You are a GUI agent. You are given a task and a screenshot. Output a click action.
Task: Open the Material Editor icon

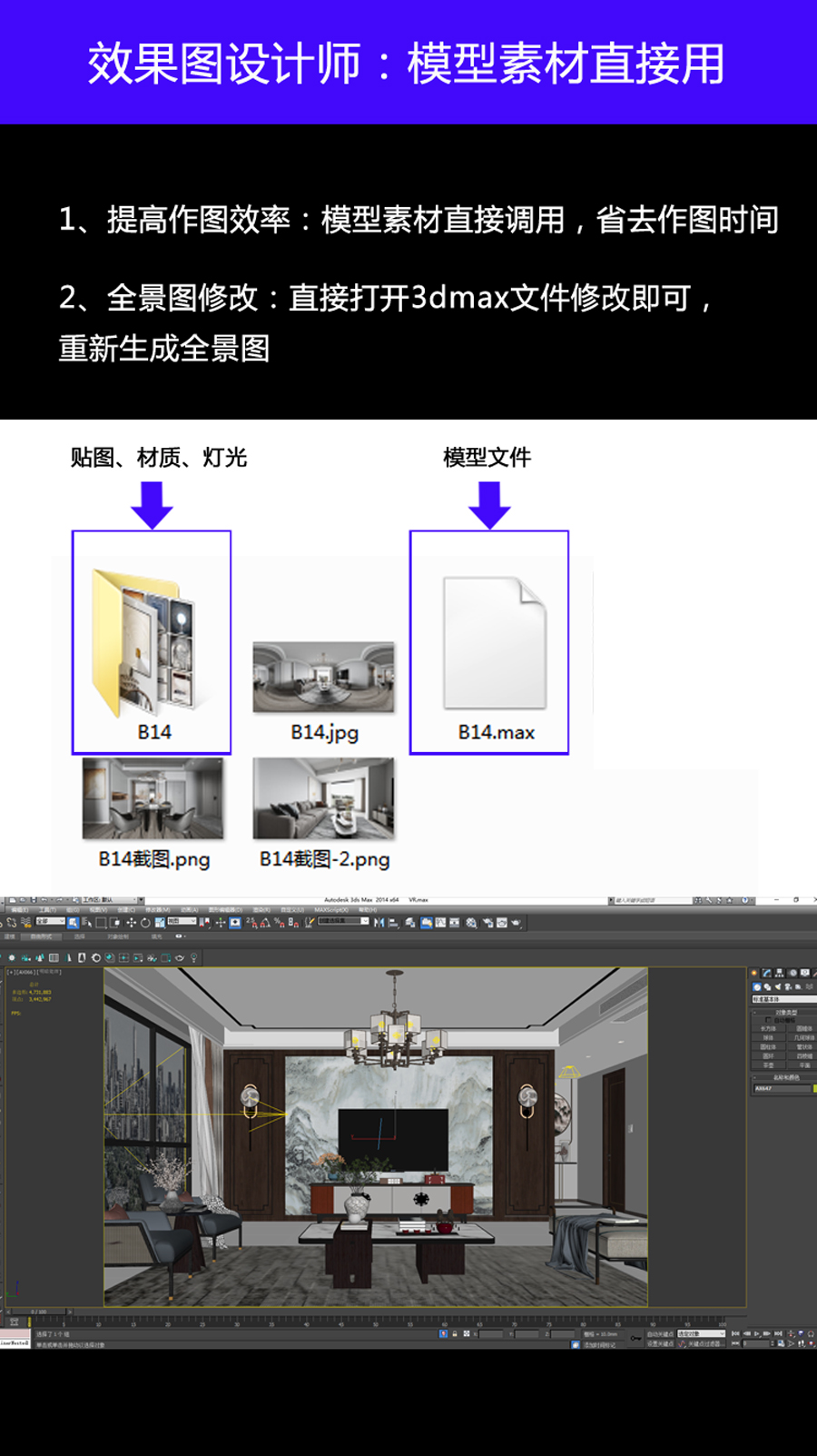[471, 923]
